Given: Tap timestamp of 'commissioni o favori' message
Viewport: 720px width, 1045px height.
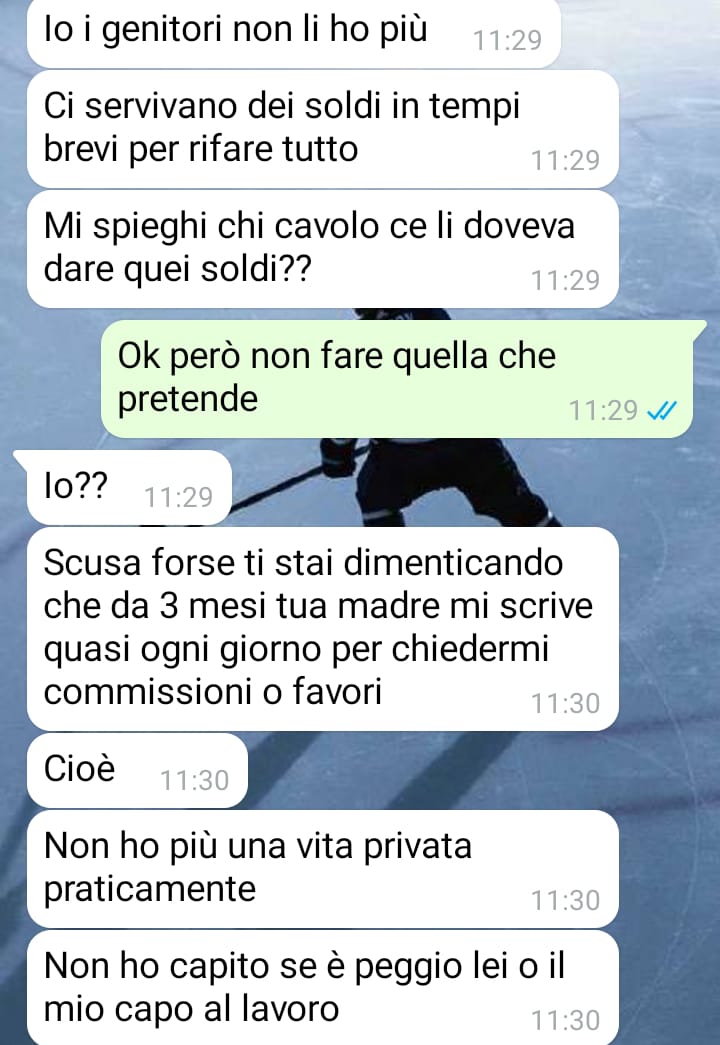Looking at the screenshot, I should [565, 704].
